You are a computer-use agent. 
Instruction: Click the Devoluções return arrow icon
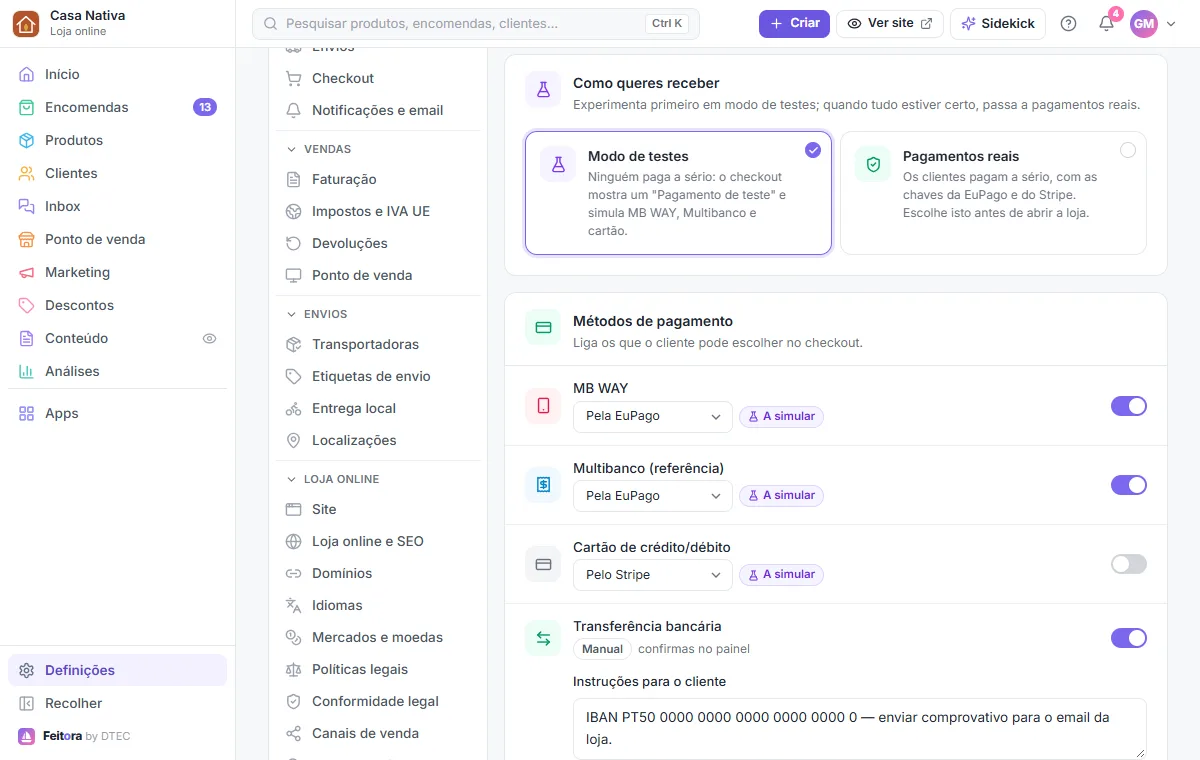(x=293, y=243)
